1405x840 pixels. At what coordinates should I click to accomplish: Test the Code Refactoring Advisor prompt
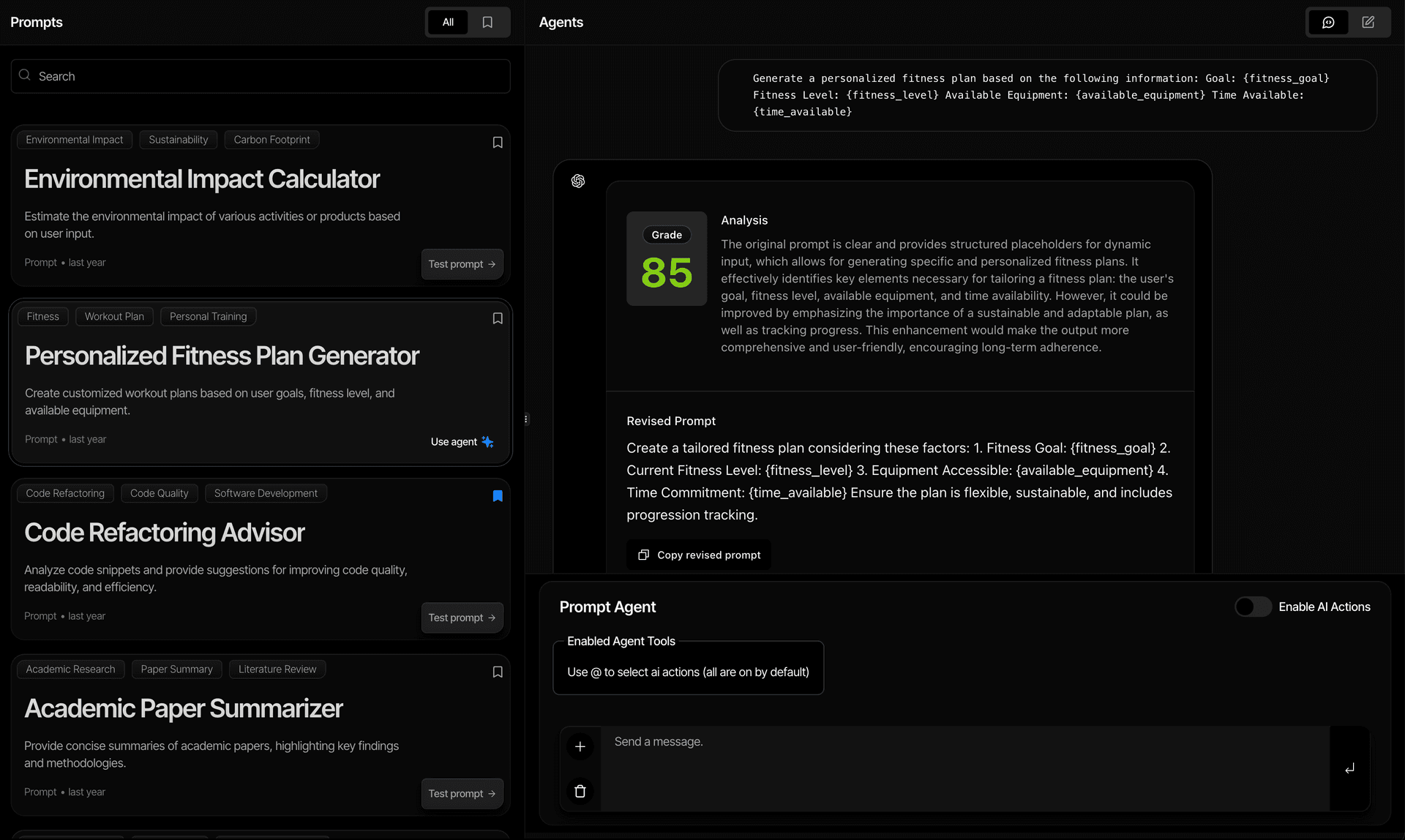click(462, 618)
